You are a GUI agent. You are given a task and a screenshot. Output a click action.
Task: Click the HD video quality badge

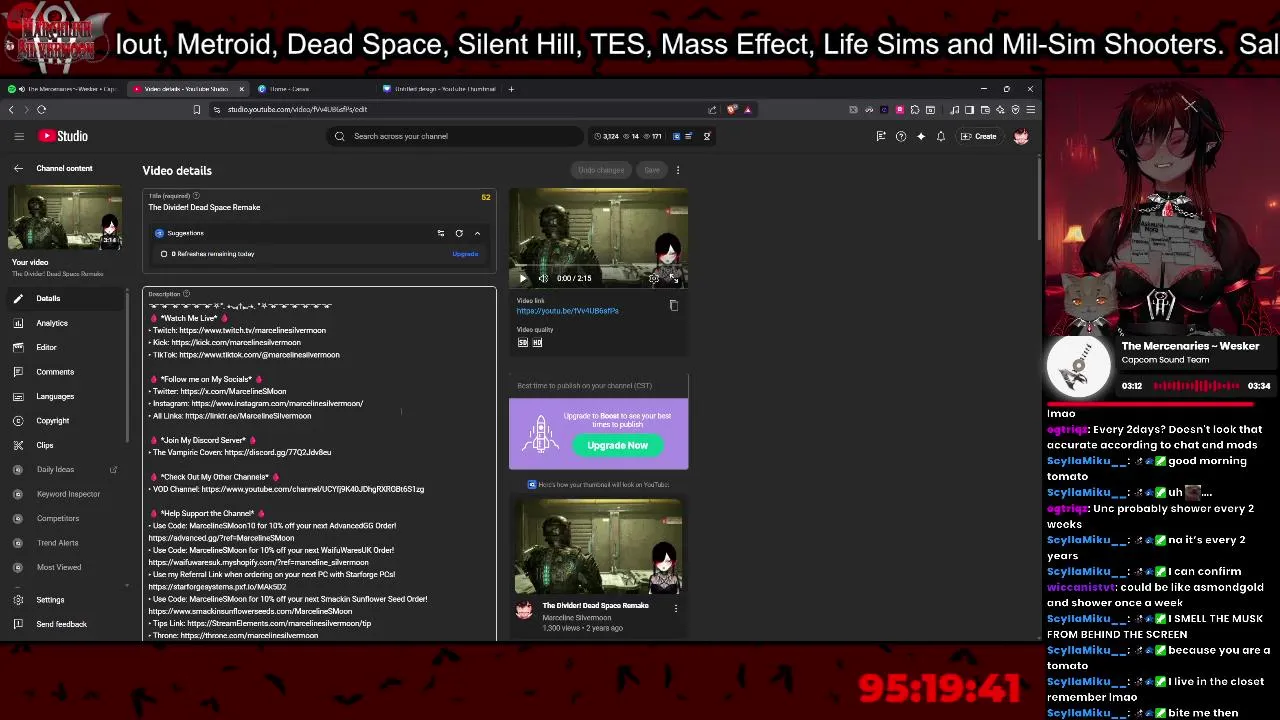click(x=537, y=342)
